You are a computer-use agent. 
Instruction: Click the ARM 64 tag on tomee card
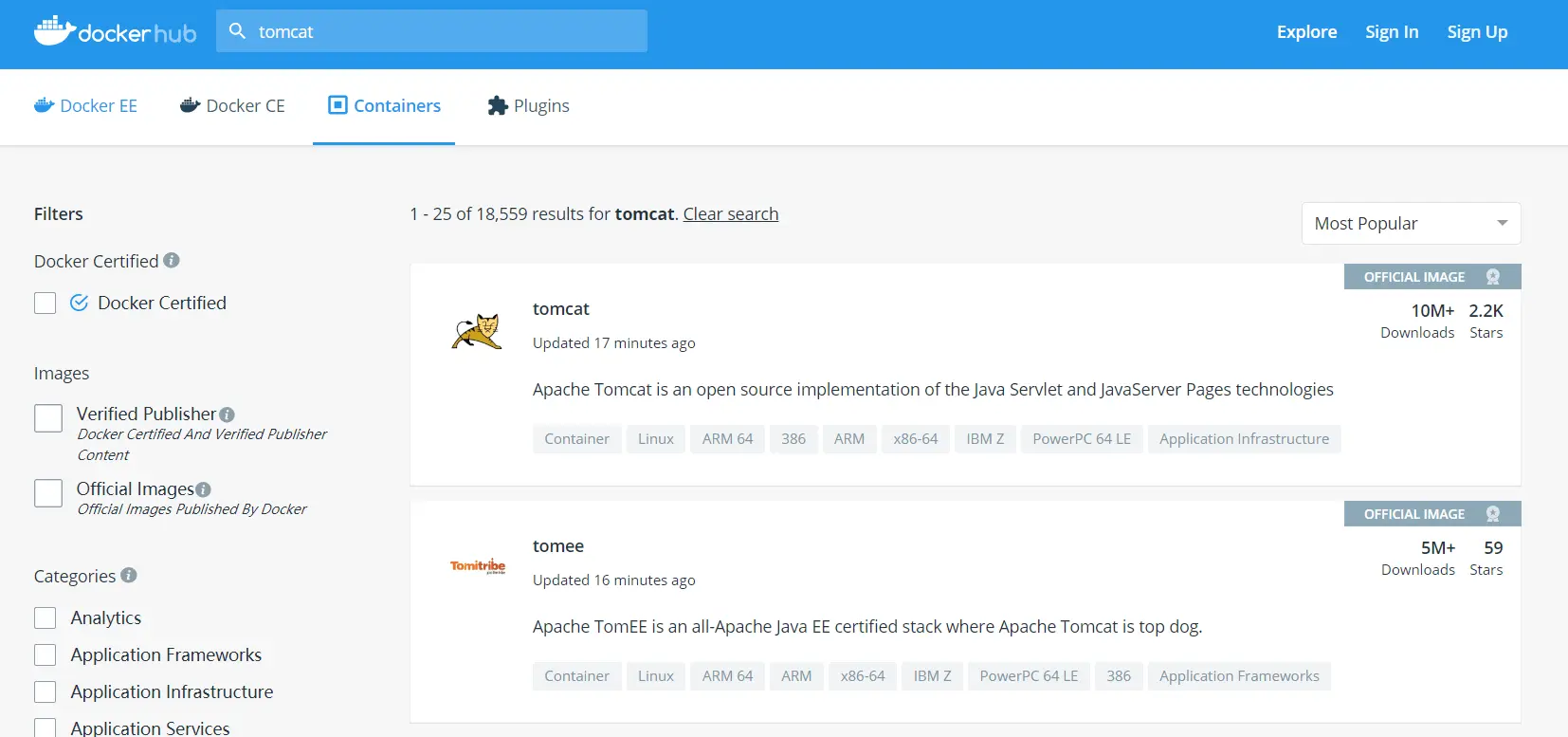(728, 676)
